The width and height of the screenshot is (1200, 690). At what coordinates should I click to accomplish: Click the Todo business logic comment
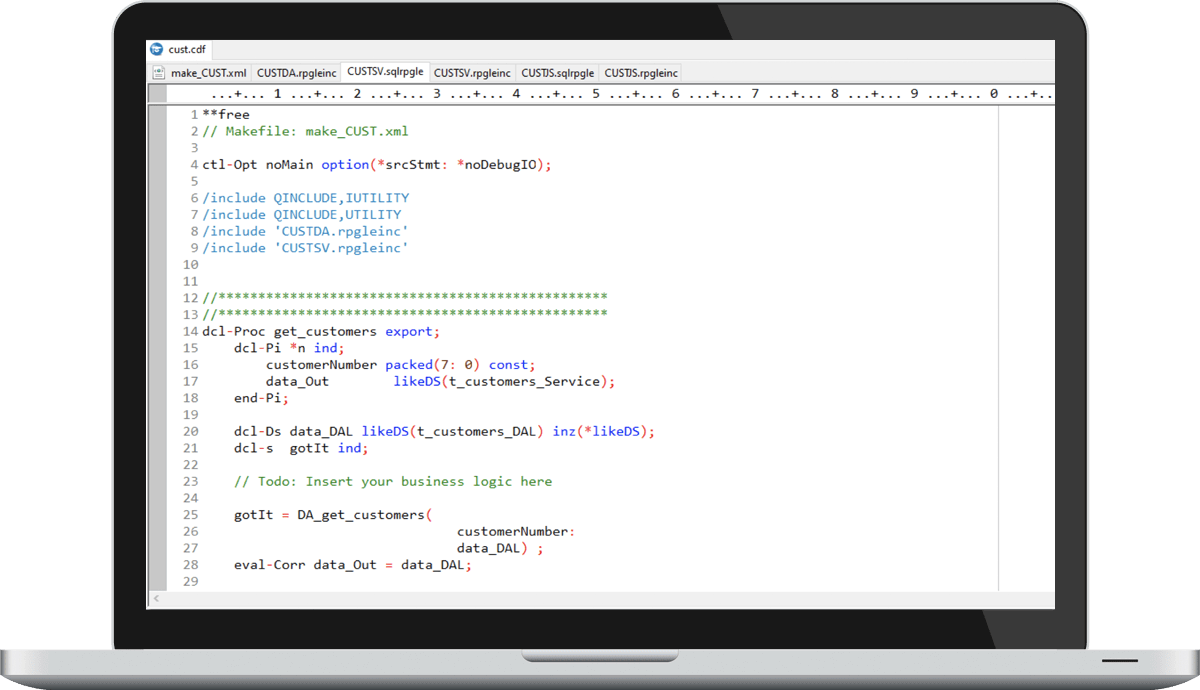[x=392, y=481]
